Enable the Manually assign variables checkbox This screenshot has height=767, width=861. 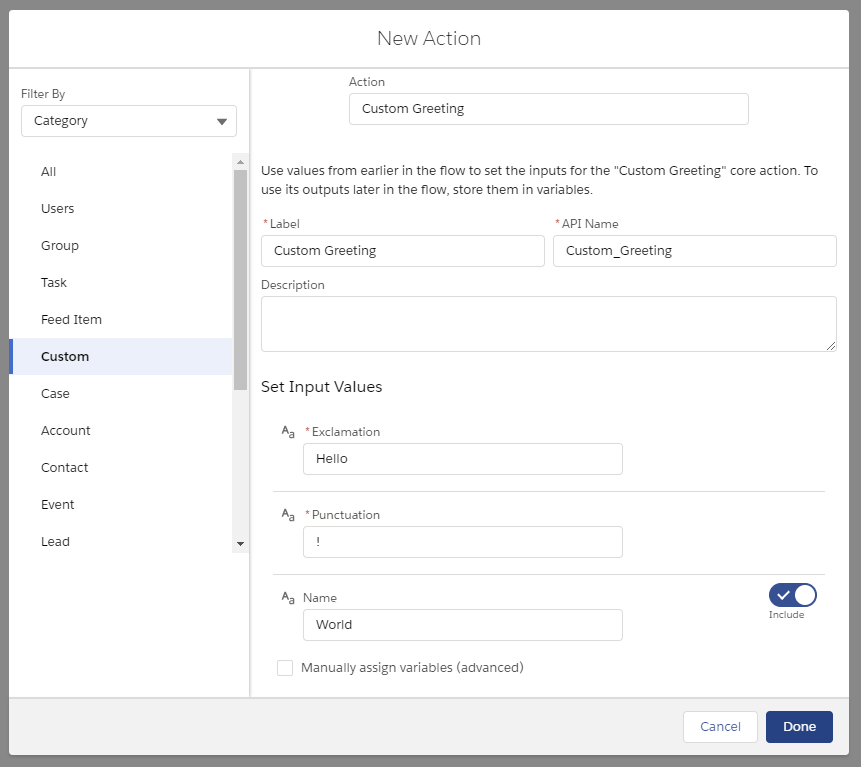coord(285,667)
